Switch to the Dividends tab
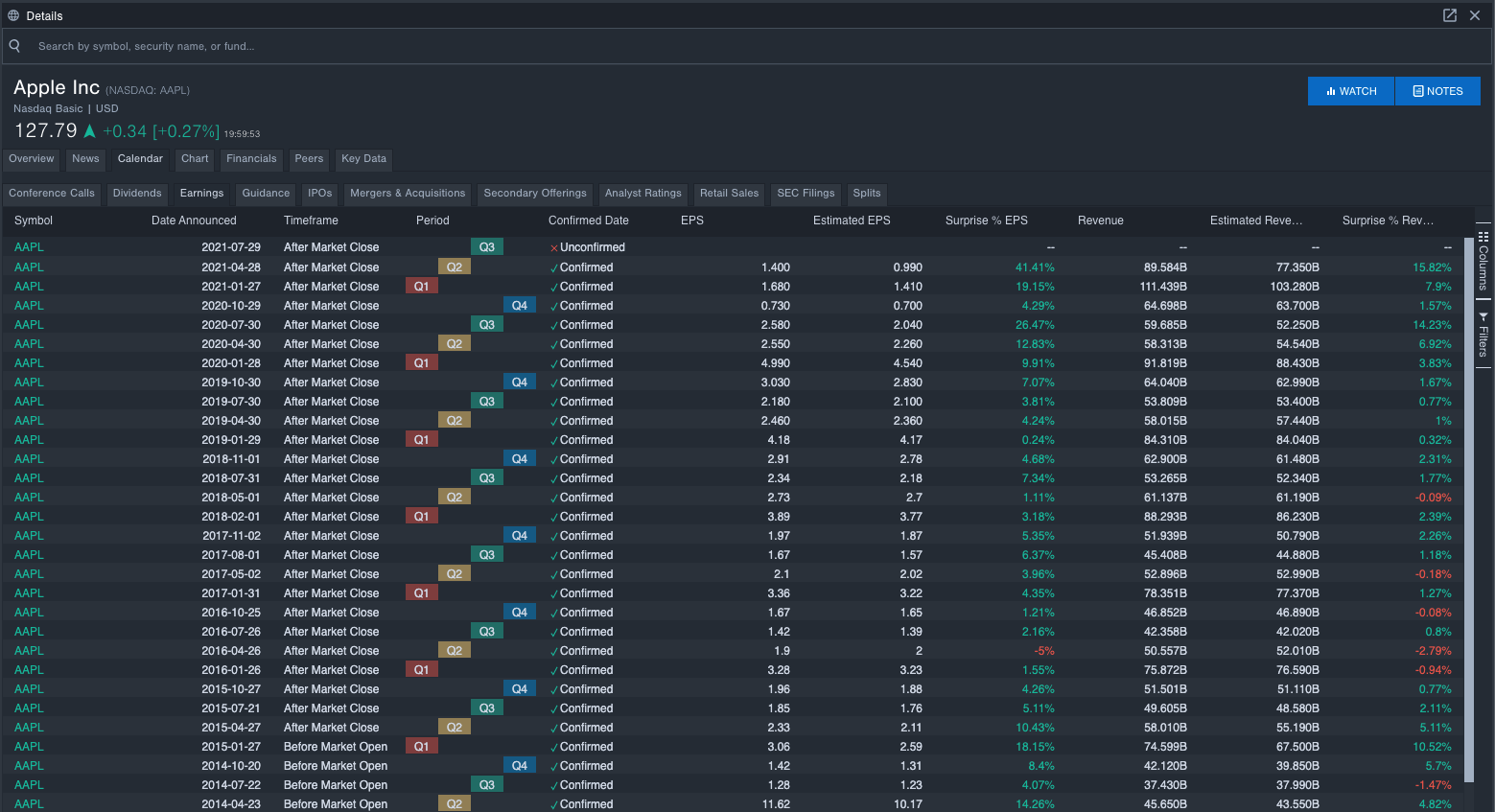1495x812 pixels. point(137,194)
